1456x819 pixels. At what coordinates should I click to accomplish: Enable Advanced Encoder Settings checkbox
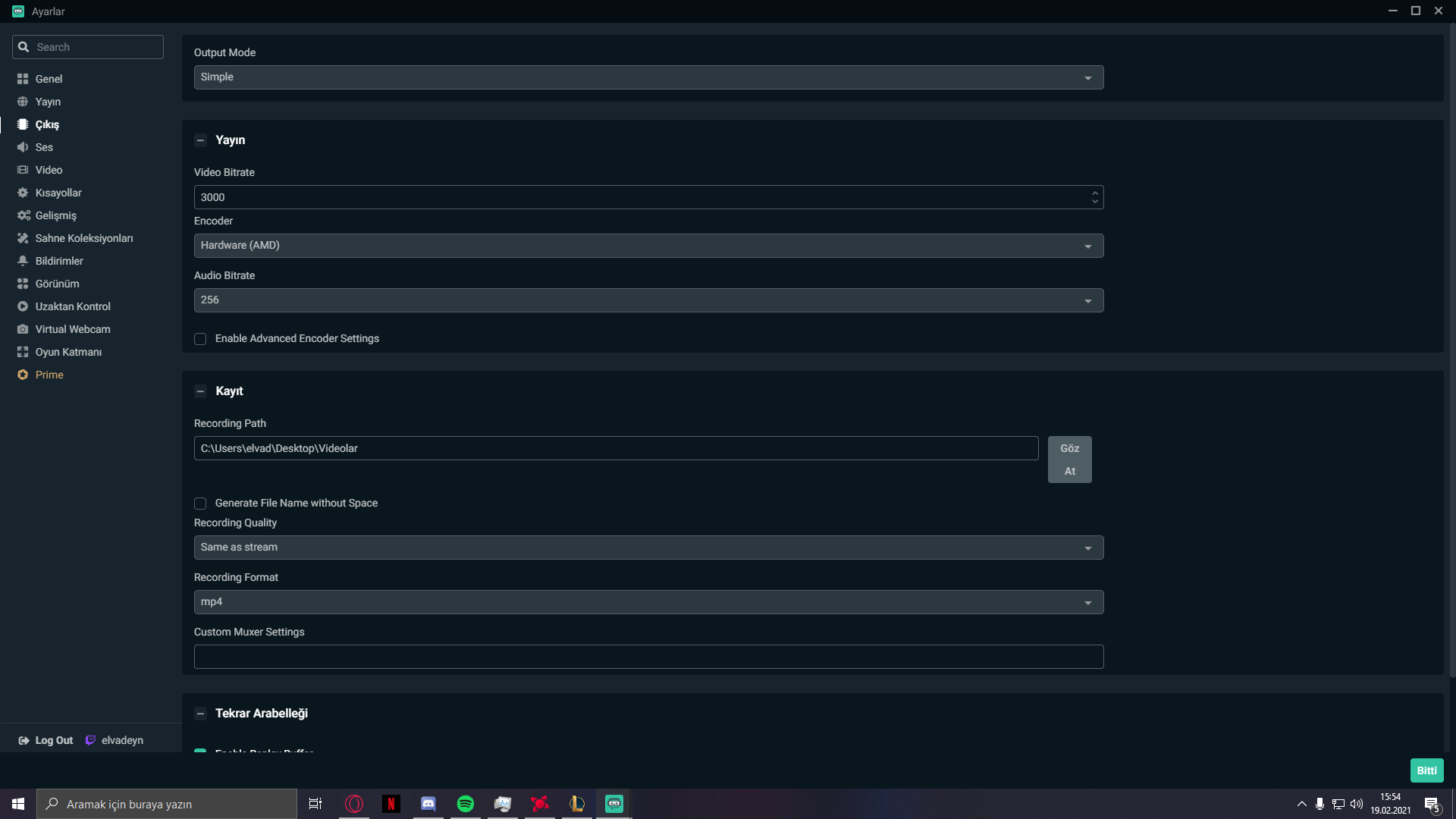[200, 339]
